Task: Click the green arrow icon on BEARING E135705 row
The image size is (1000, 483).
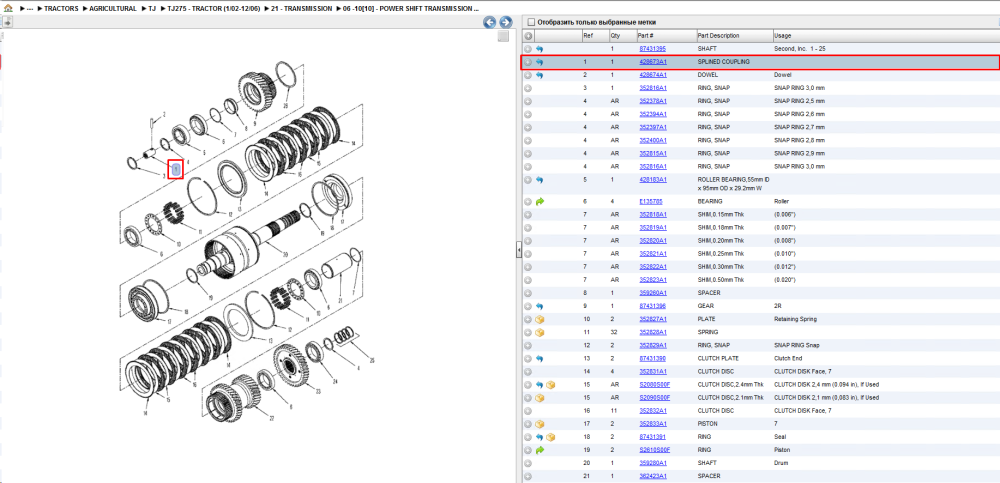Action: [539, 201]
